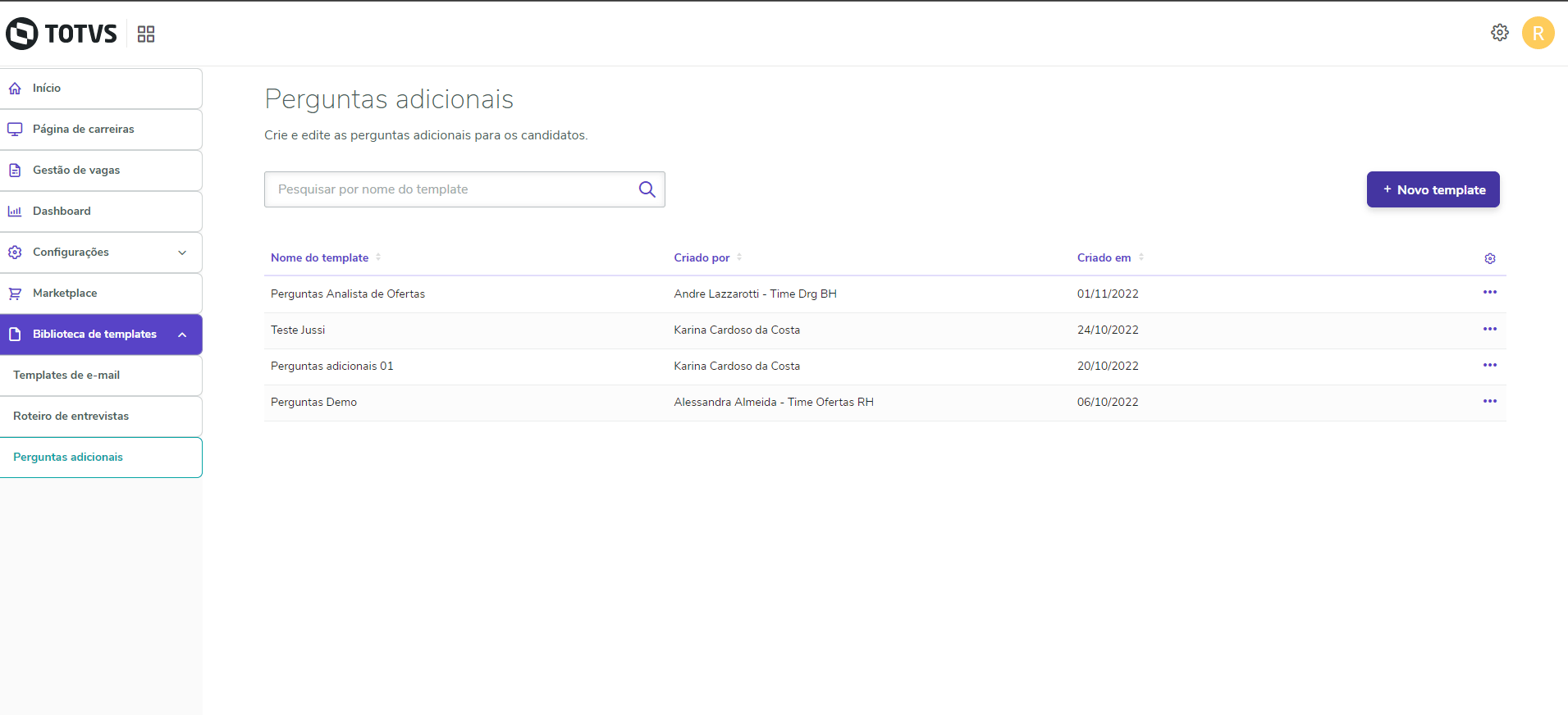The height and width of the screenshot is (715, 1568).
Task: Click the Criado por column header
Action: [702, 257]
